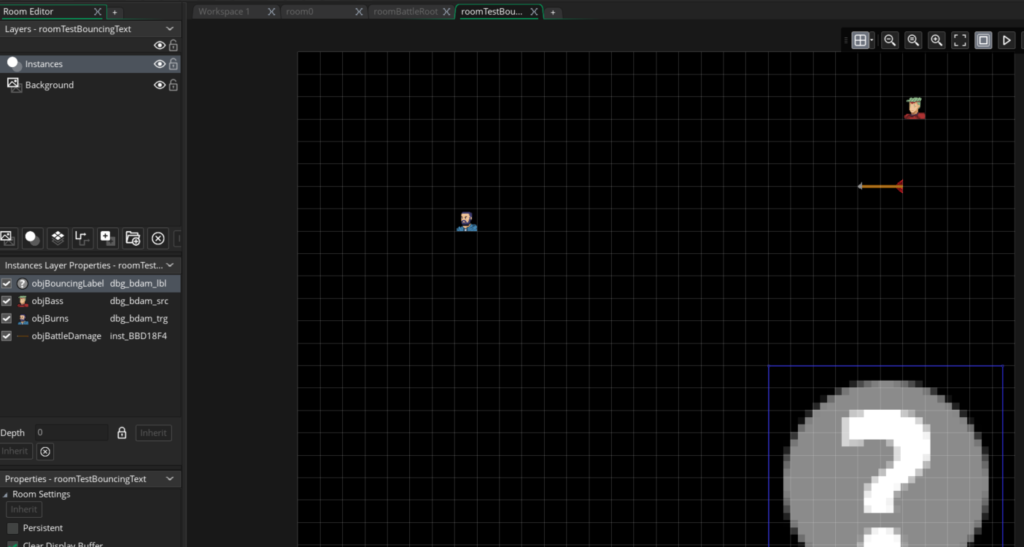This screenshot has height=547, width=1024.
Task: Zoom out of the room canvas
Action: 889,40
